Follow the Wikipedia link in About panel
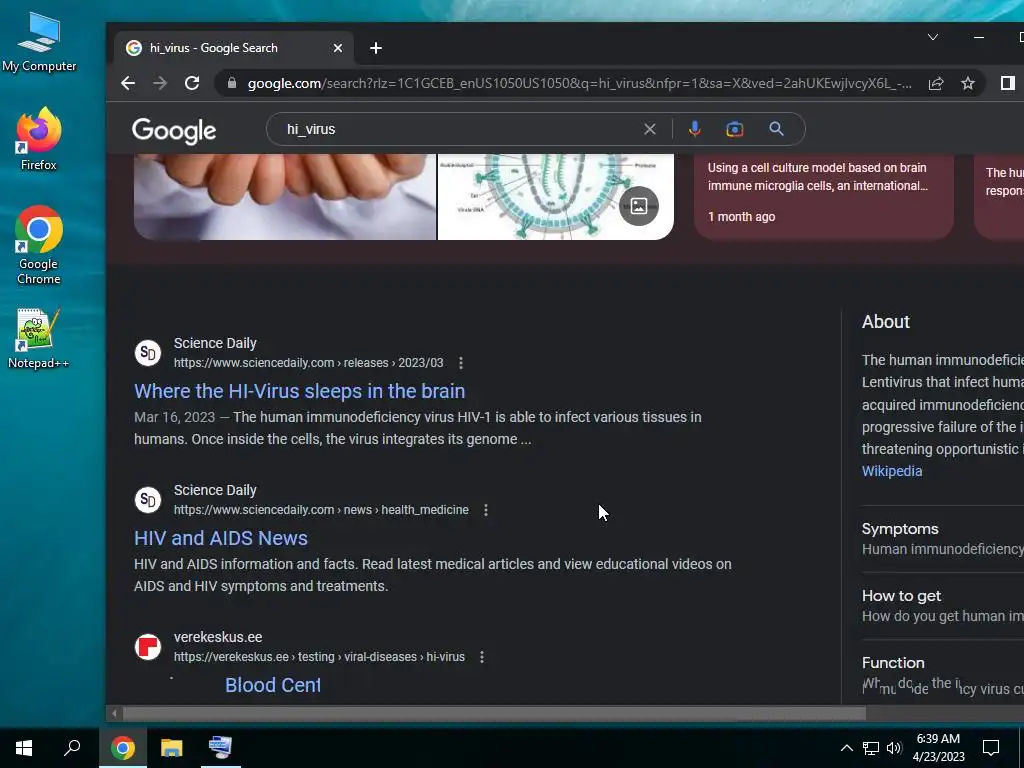Image resolution: width=1024 pixels, height=768 pixels. pos(892,472)
